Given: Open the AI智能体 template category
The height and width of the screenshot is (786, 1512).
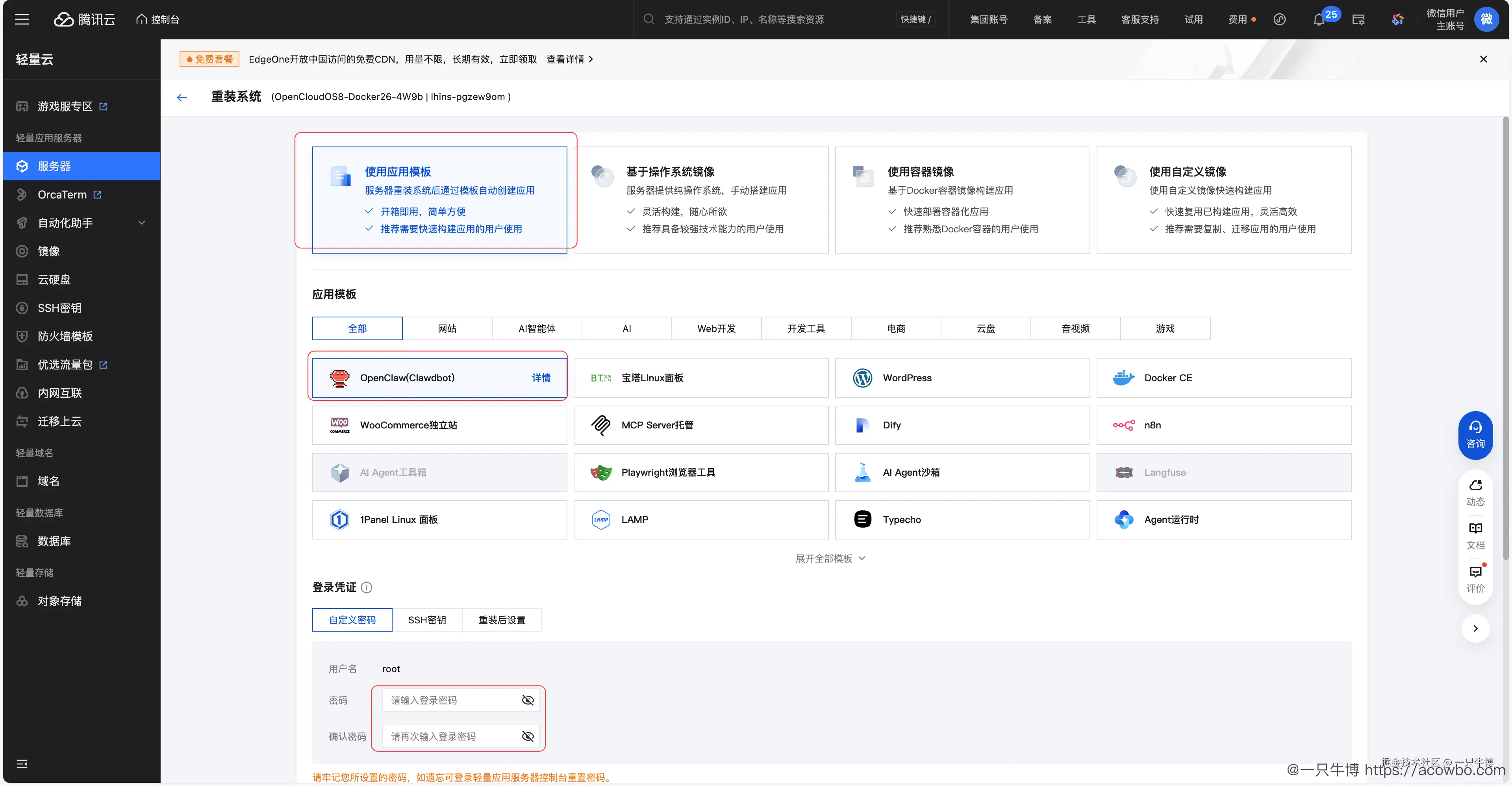Looking at the screenshot, I should click(x=536, y=328).
